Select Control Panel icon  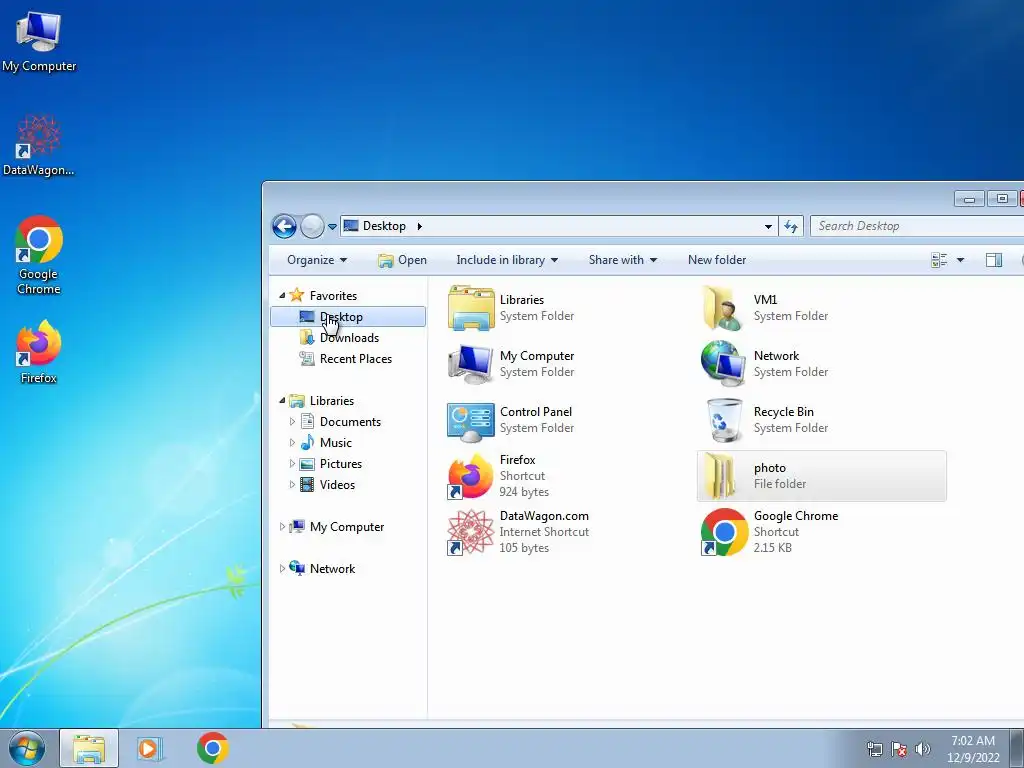pyautogui.click(x=470, y=420)
